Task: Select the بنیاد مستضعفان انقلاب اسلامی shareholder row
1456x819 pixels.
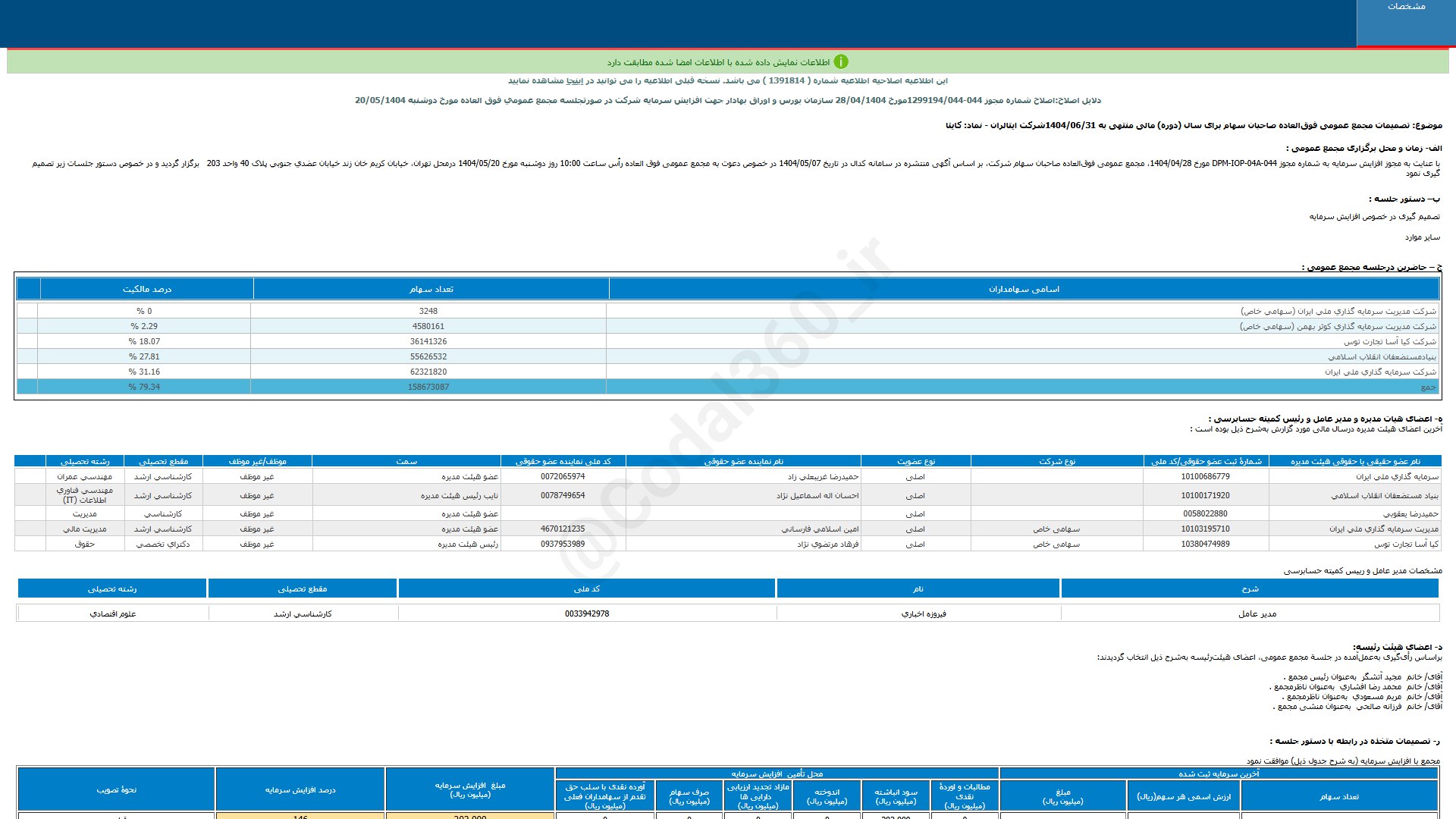Action: [728, 356]
